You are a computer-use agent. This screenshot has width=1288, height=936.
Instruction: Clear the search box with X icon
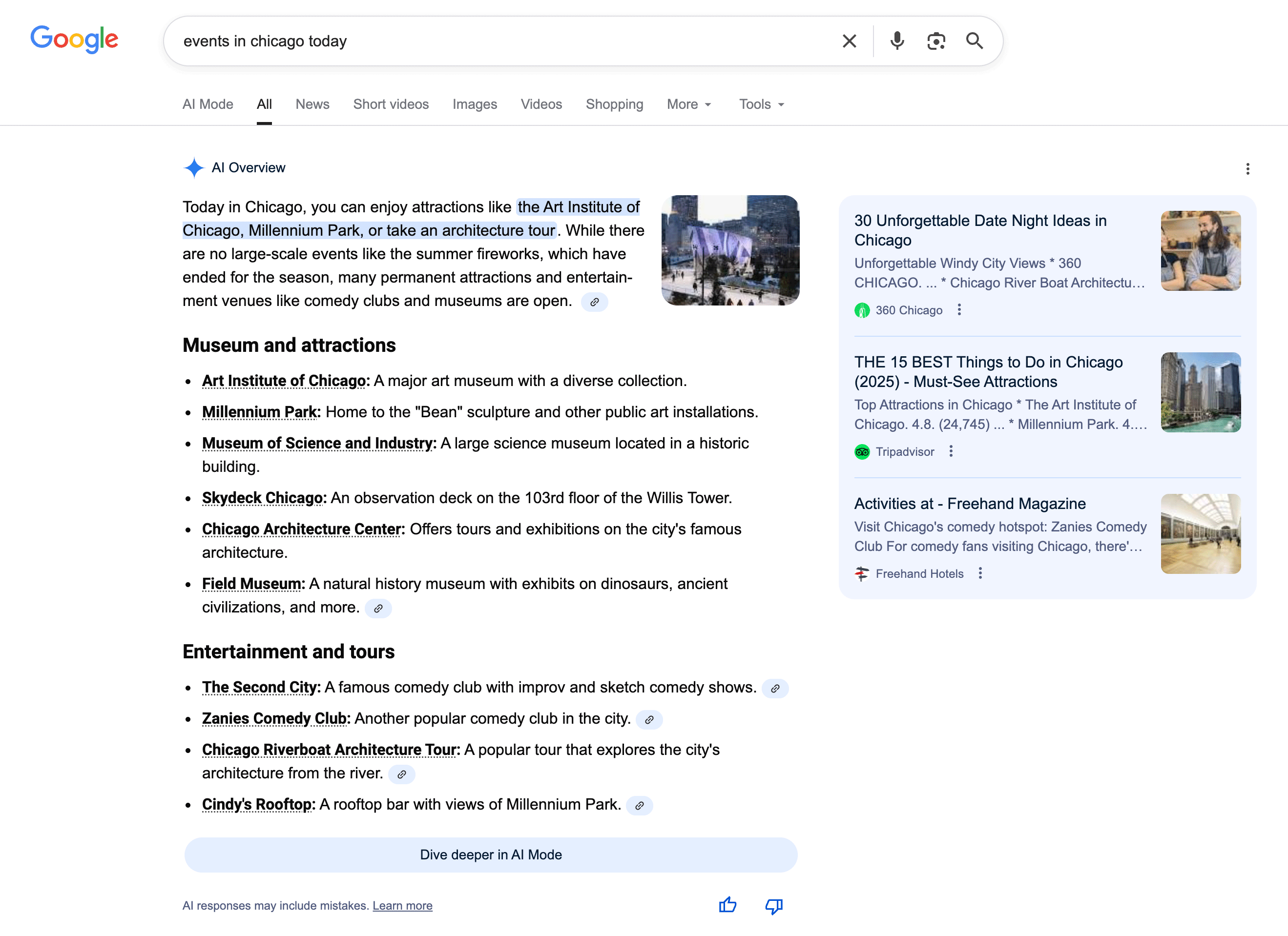[849, 41]
